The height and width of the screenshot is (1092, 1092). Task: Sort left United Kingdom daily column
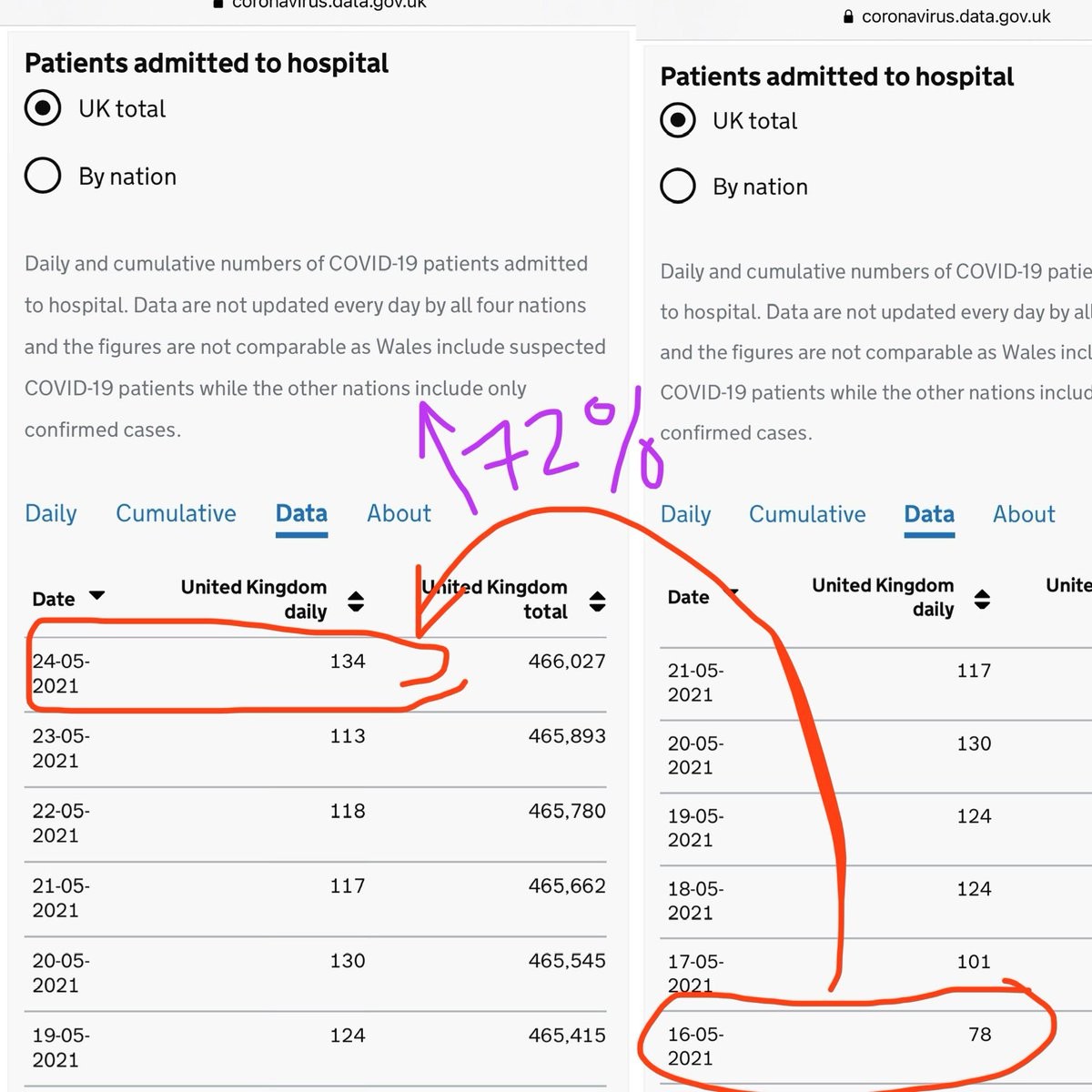[356, 601]
